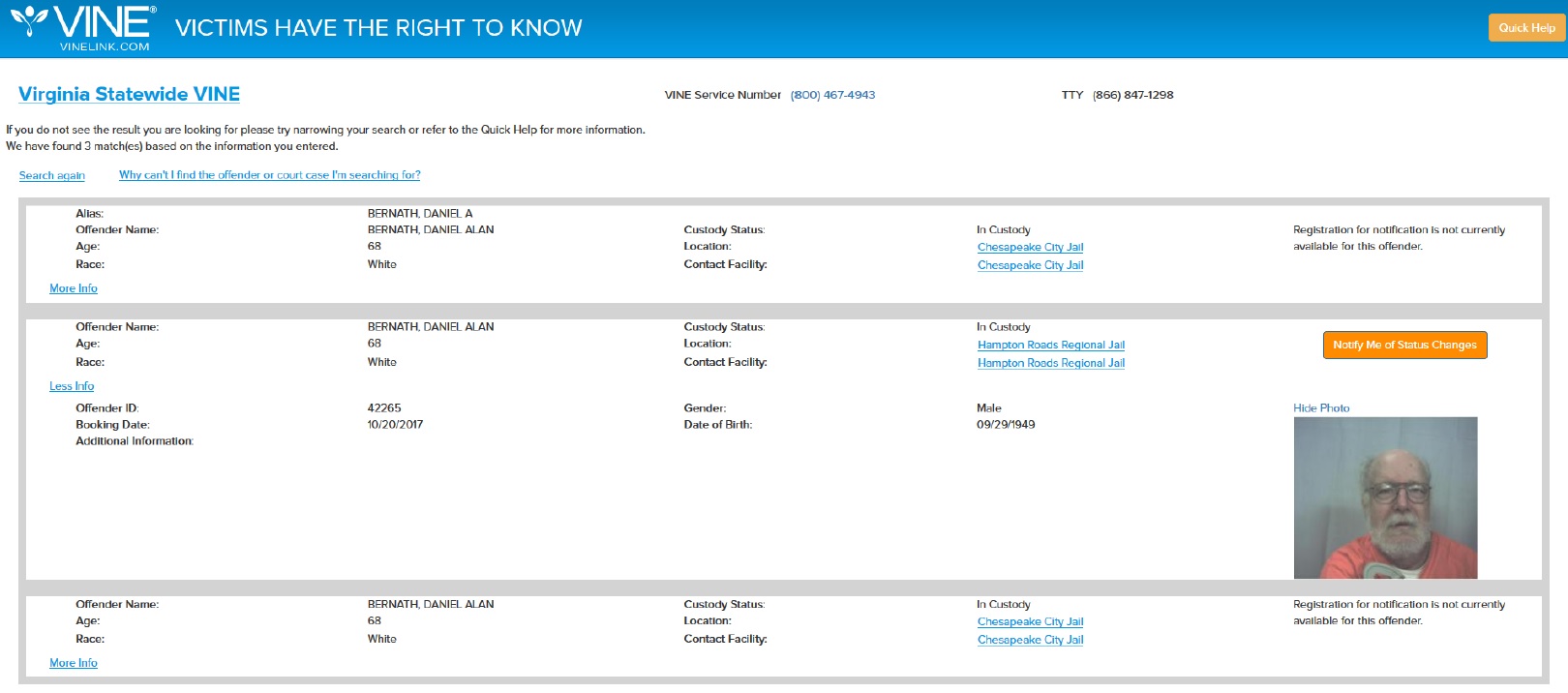Open Location link Hampton Roads Regional Jail
This screenshot has width=1568, height=693.
click(x=1050, y=346)
